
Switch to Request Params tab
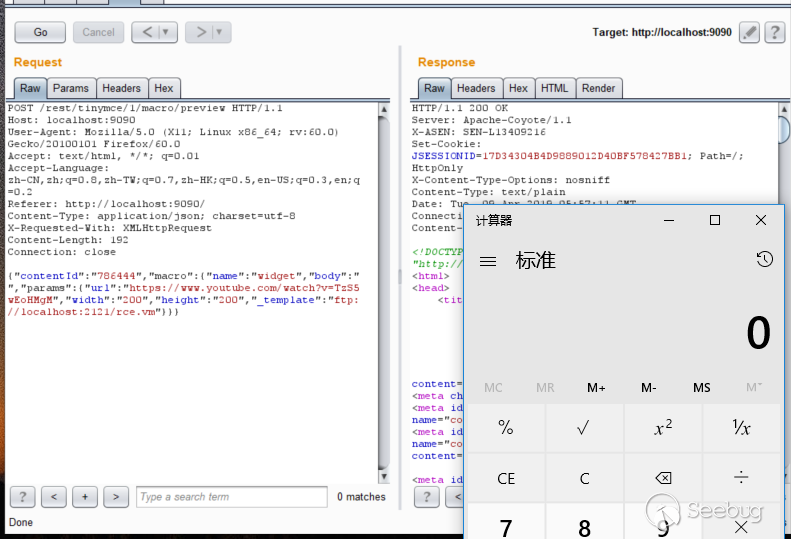click(71, 88)
